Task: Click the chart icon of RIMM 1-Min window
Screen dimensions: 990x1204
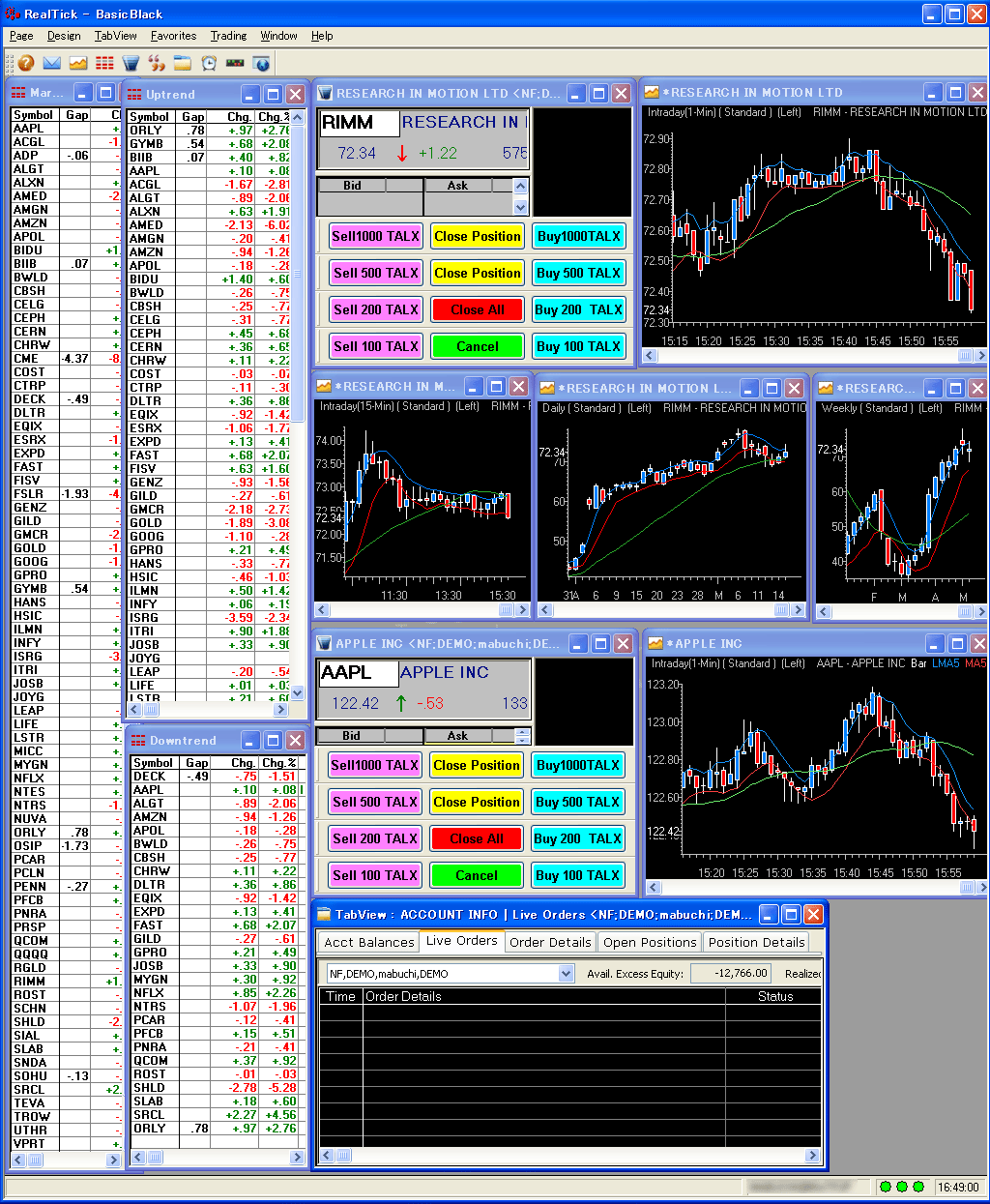Action: pos(652,93)
